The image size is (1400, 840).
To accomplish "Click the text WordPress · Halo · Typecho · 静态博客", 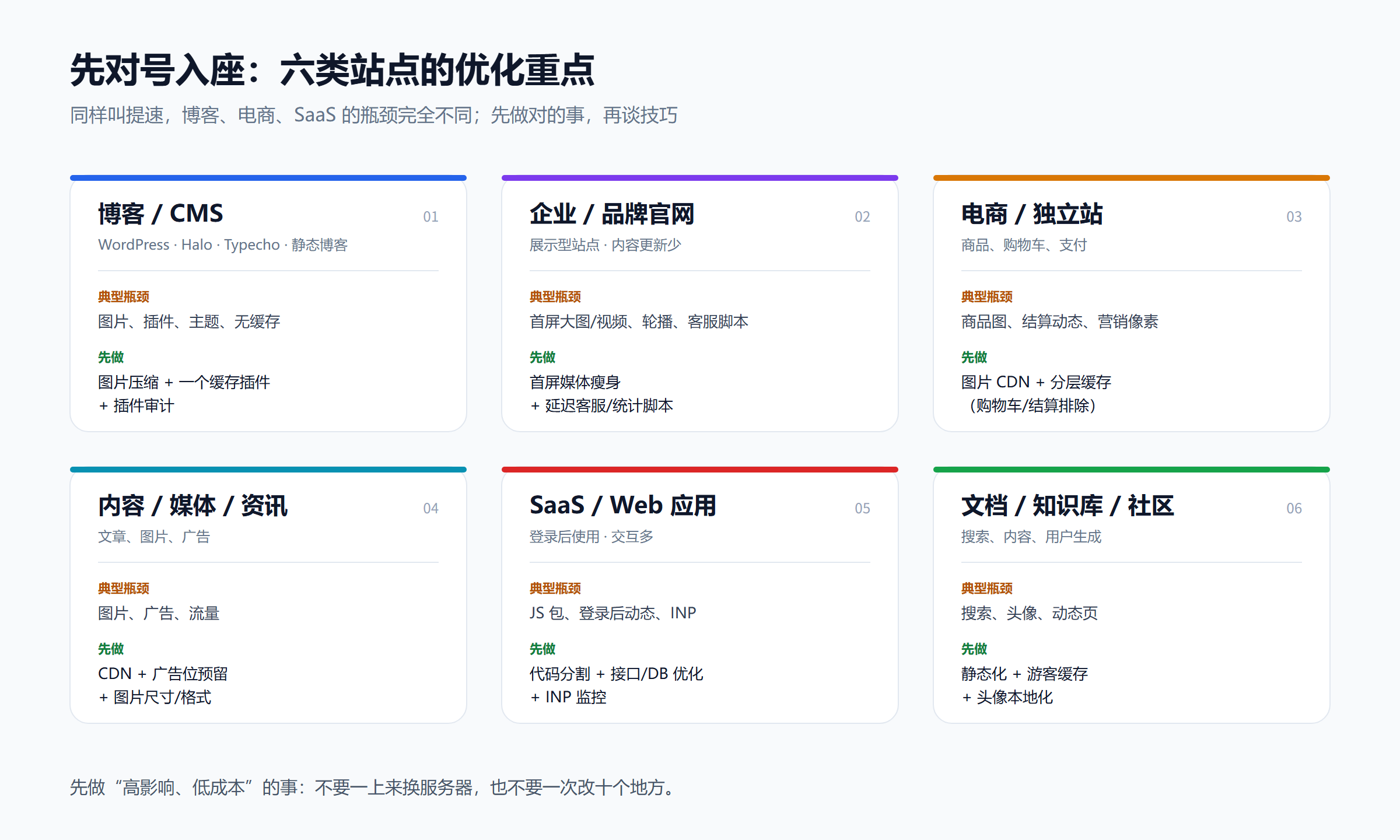I will 223,244.
